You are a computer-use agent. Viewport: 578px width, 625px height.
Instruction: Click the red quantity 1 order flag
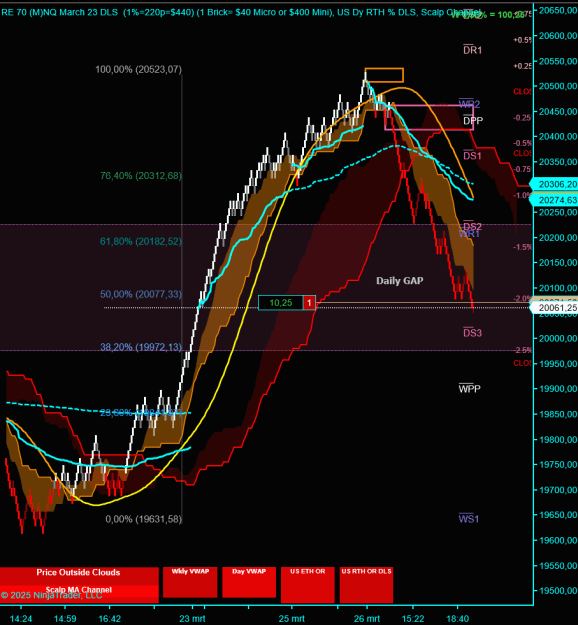pos(309,303)
